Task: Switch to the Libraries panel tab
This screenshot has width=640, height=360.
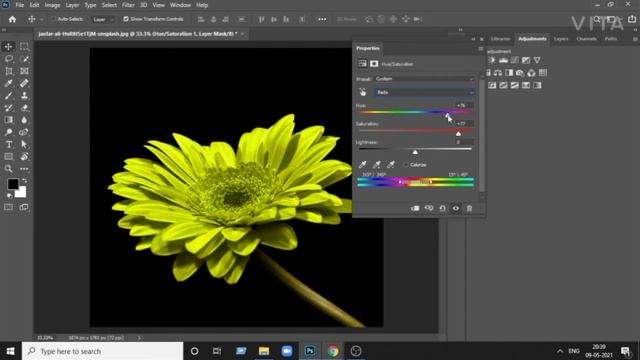Action: coord(501,39)
